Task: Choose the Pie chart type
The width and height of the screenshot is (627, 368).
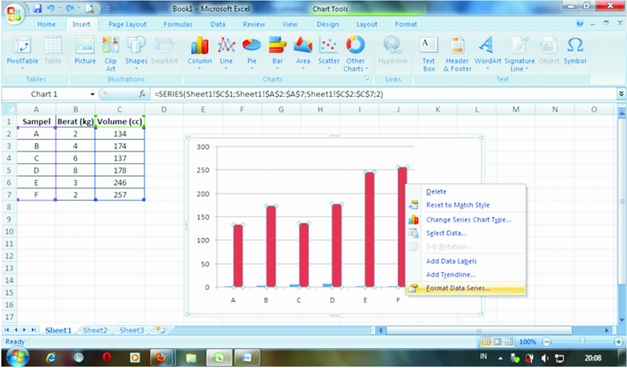Action: [x=252, y=53]
